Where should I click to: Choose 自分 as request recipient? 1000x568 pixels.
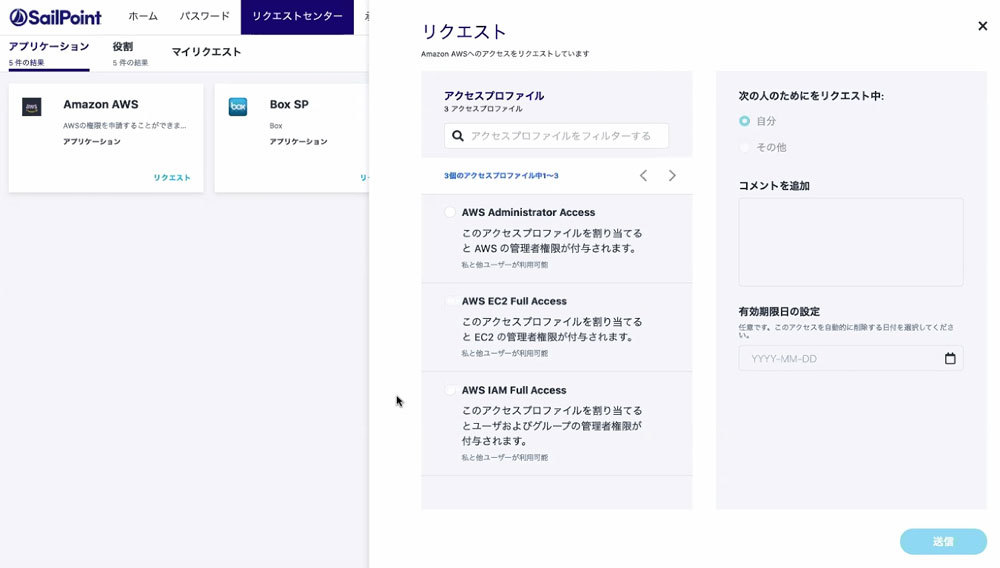pos(744,121)
